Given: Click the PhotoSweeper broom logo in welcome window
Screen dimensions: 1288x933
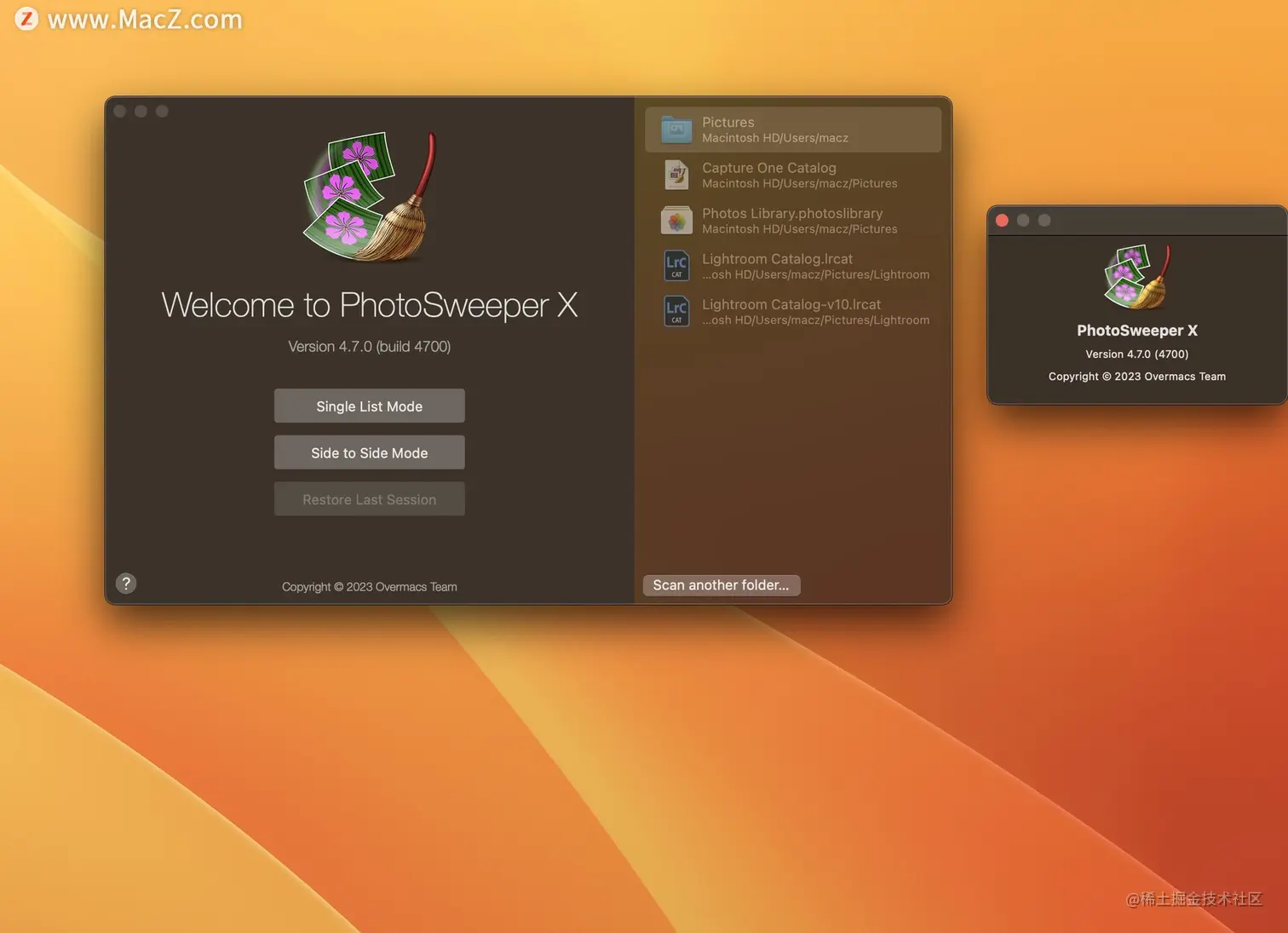Looking at the screenshot, I should [x=370, y=199].
